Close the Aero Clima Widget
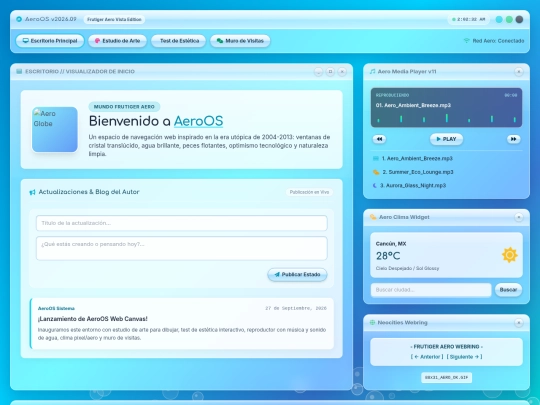 [x=519, y=217]
